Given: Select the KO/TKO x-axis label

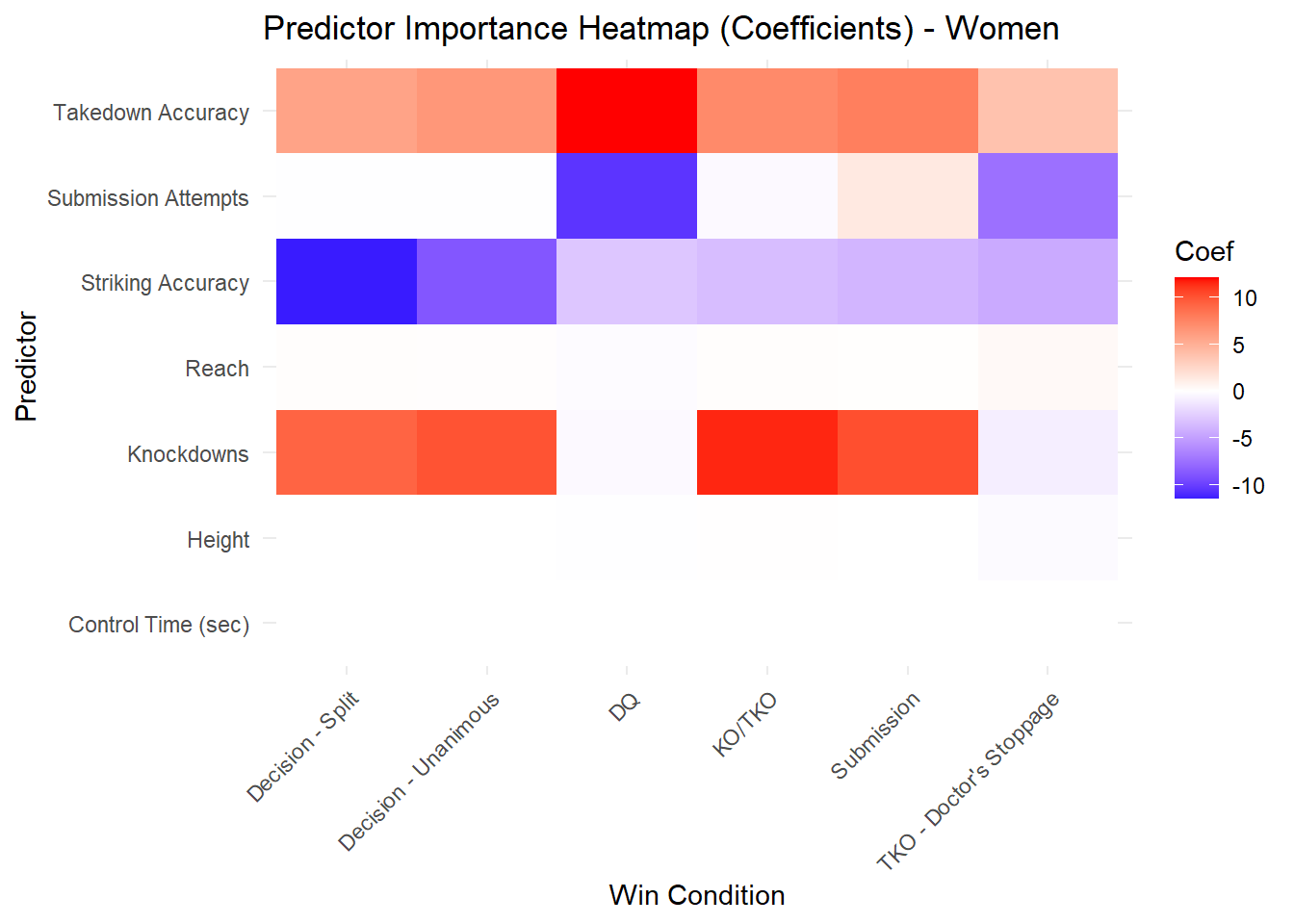Looking at the screenshot, I should click(x=745, y=724).
